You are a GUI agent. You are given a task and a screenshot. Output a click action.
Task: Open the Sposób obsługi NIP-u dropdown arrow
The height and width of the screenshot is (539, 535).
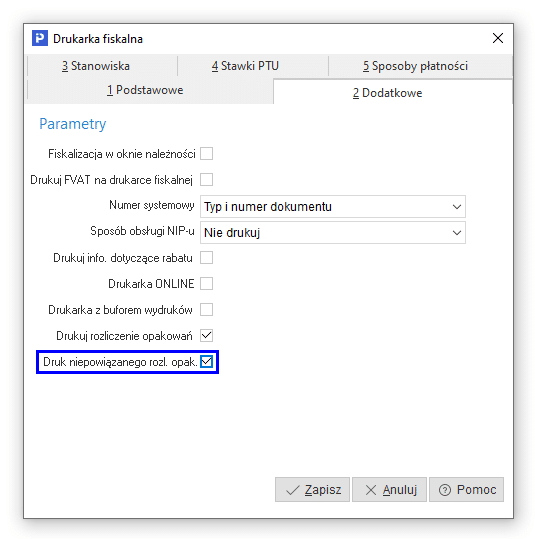[x=457, y=233]
